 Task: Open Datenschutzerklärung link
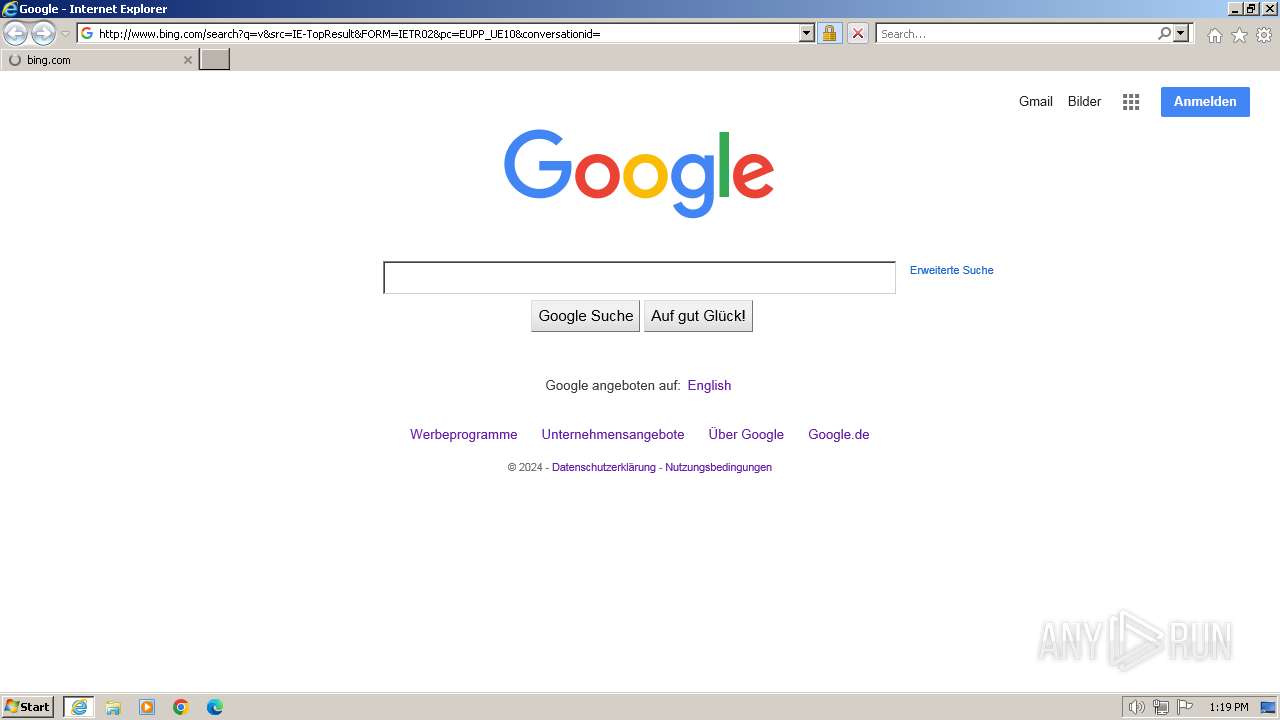[x=604, y=467]
